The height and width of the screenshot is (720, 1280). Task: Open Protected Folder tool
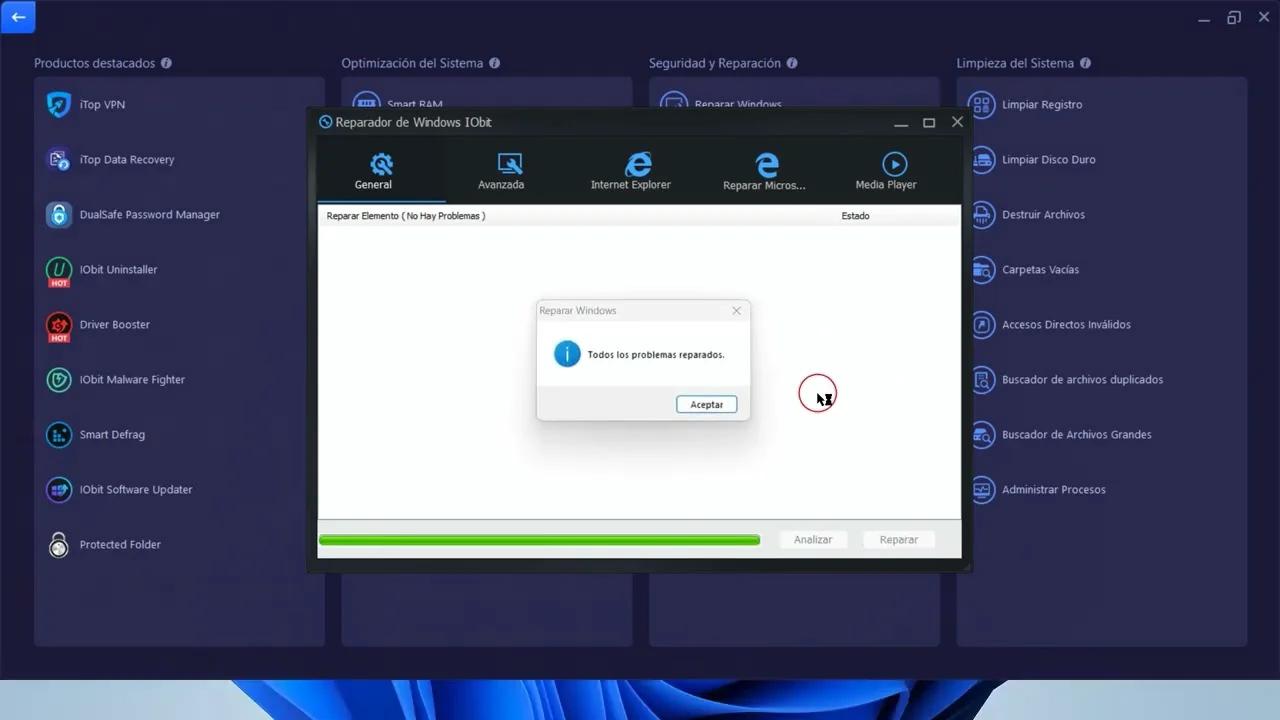point(120,544)
